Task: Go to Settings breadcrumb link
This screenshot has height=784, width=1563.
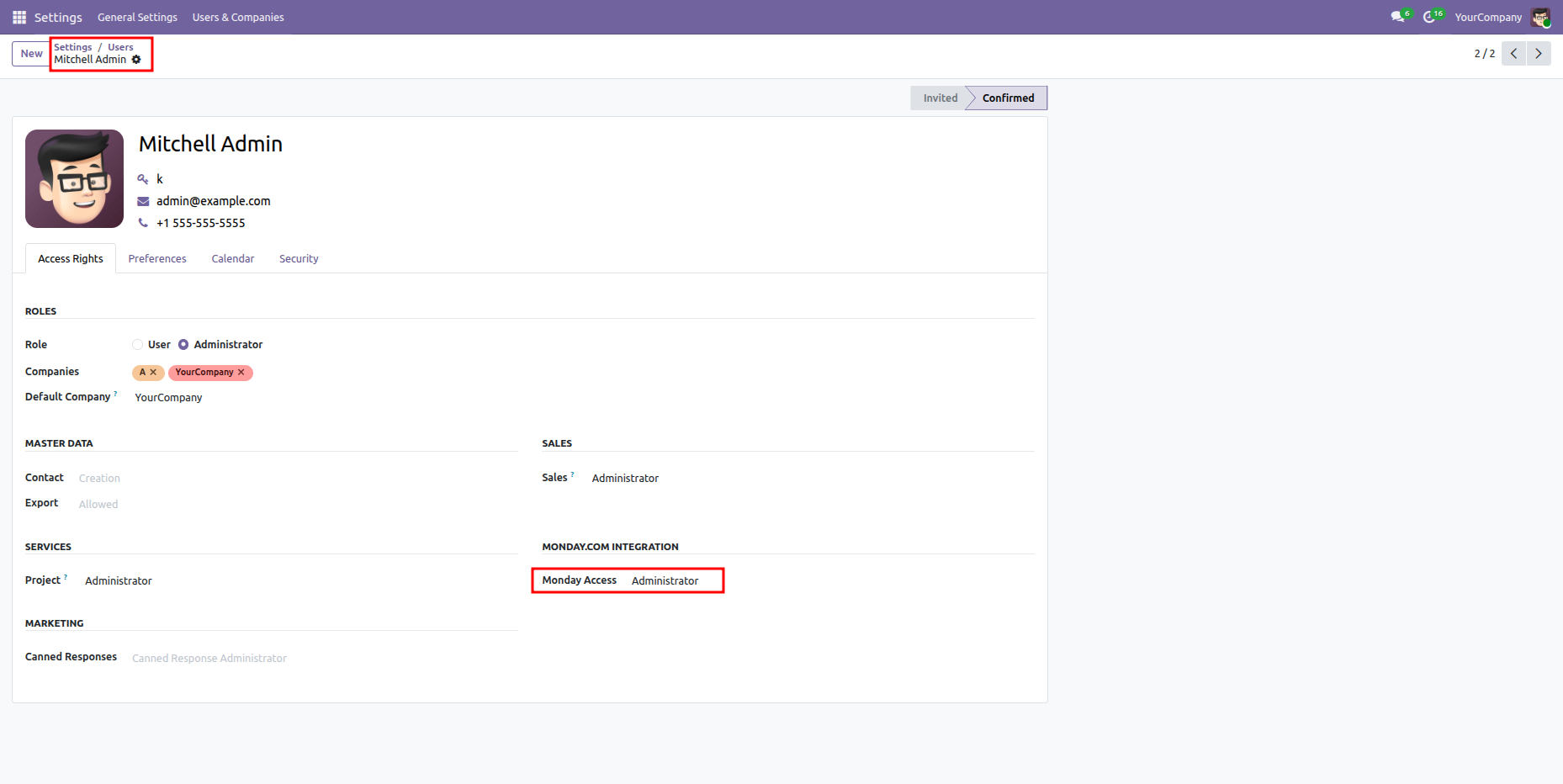Action: click(73, 47)
